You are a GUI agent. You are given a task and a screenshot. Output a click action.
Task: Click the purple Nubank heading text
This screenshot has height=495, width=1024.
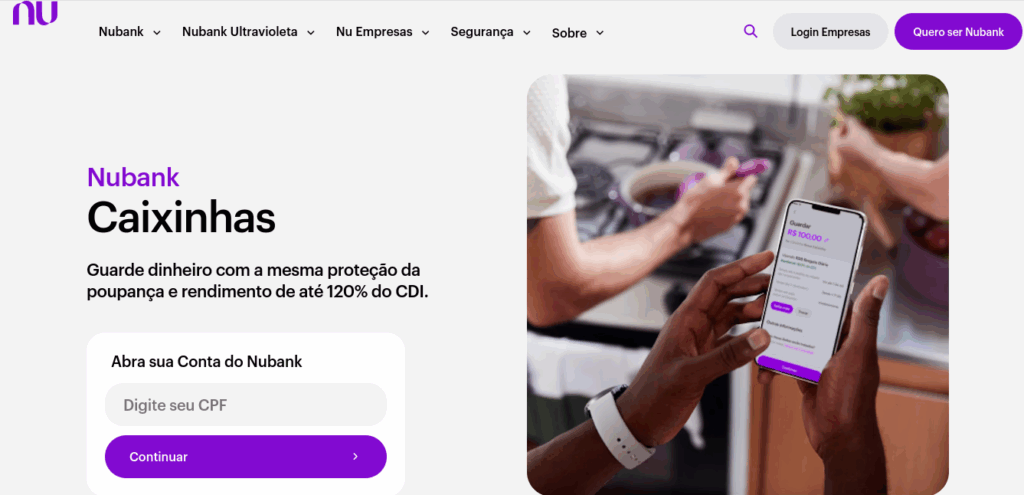coord(133,177)
